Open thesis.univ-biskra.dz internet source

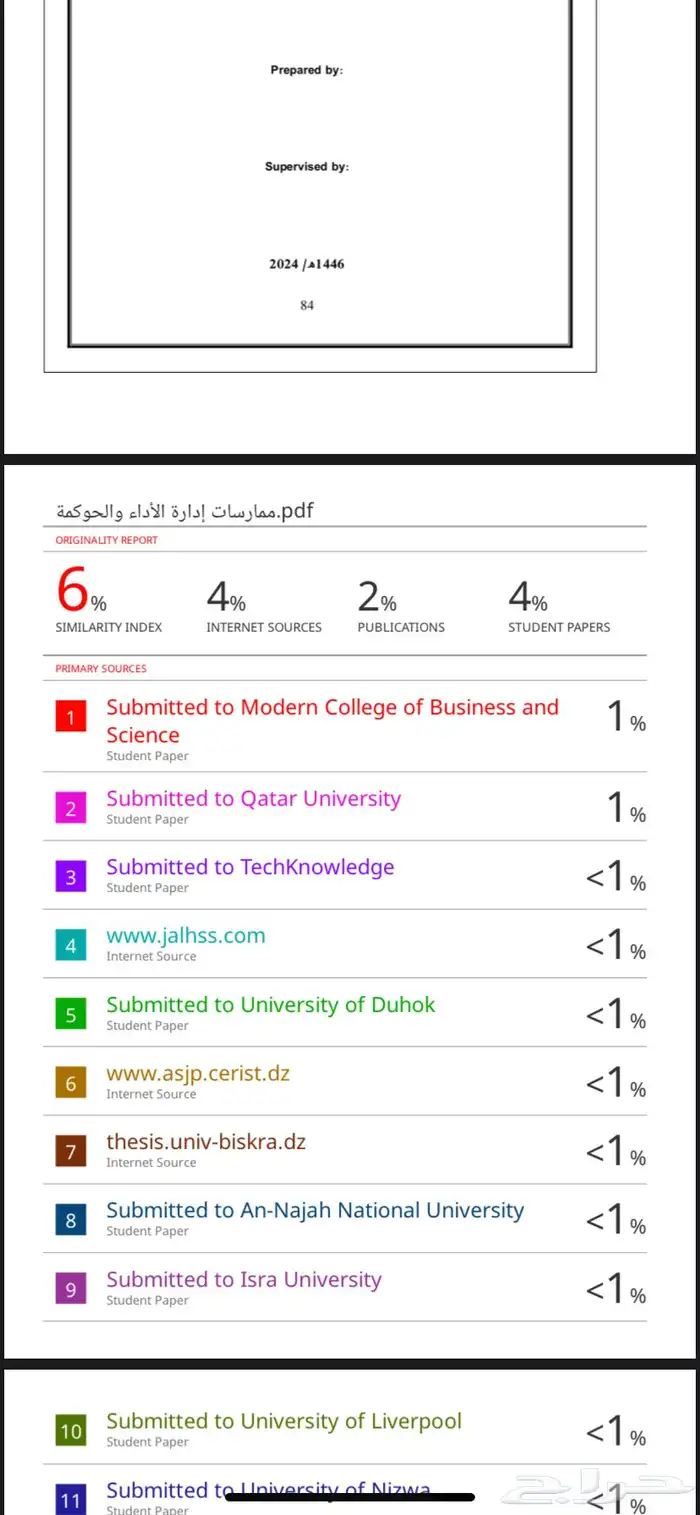pos(206,1141)
